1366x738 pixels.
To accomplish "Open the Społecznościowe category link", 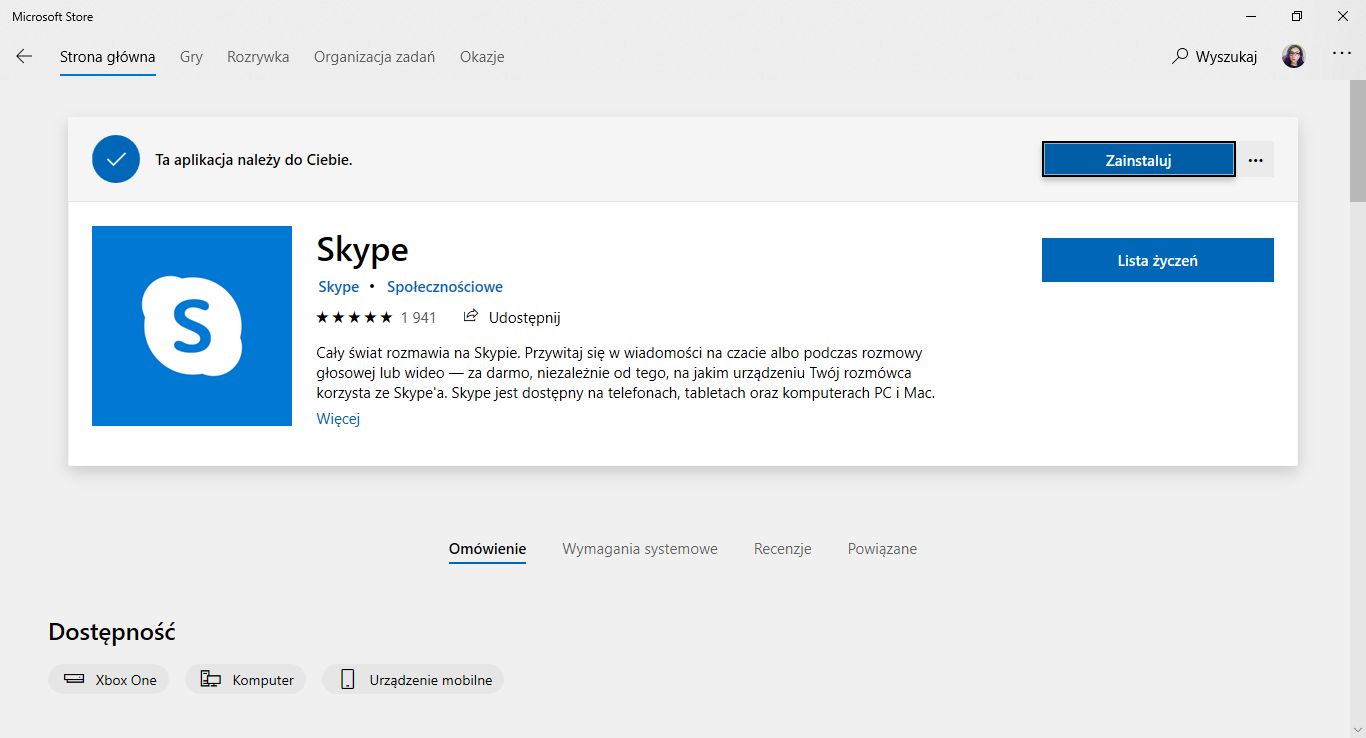I will click(445, 287).
